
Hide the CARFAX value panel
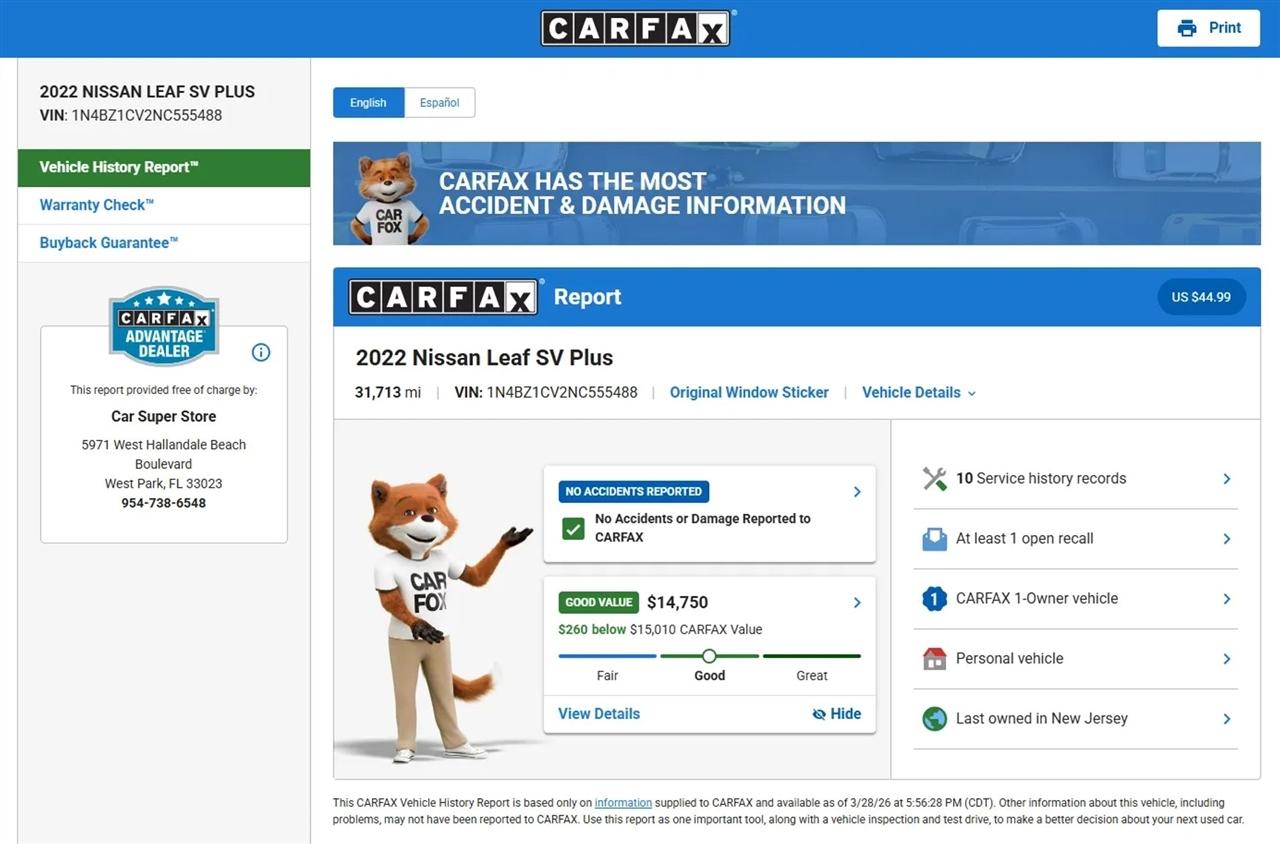[x=837, y=714]
